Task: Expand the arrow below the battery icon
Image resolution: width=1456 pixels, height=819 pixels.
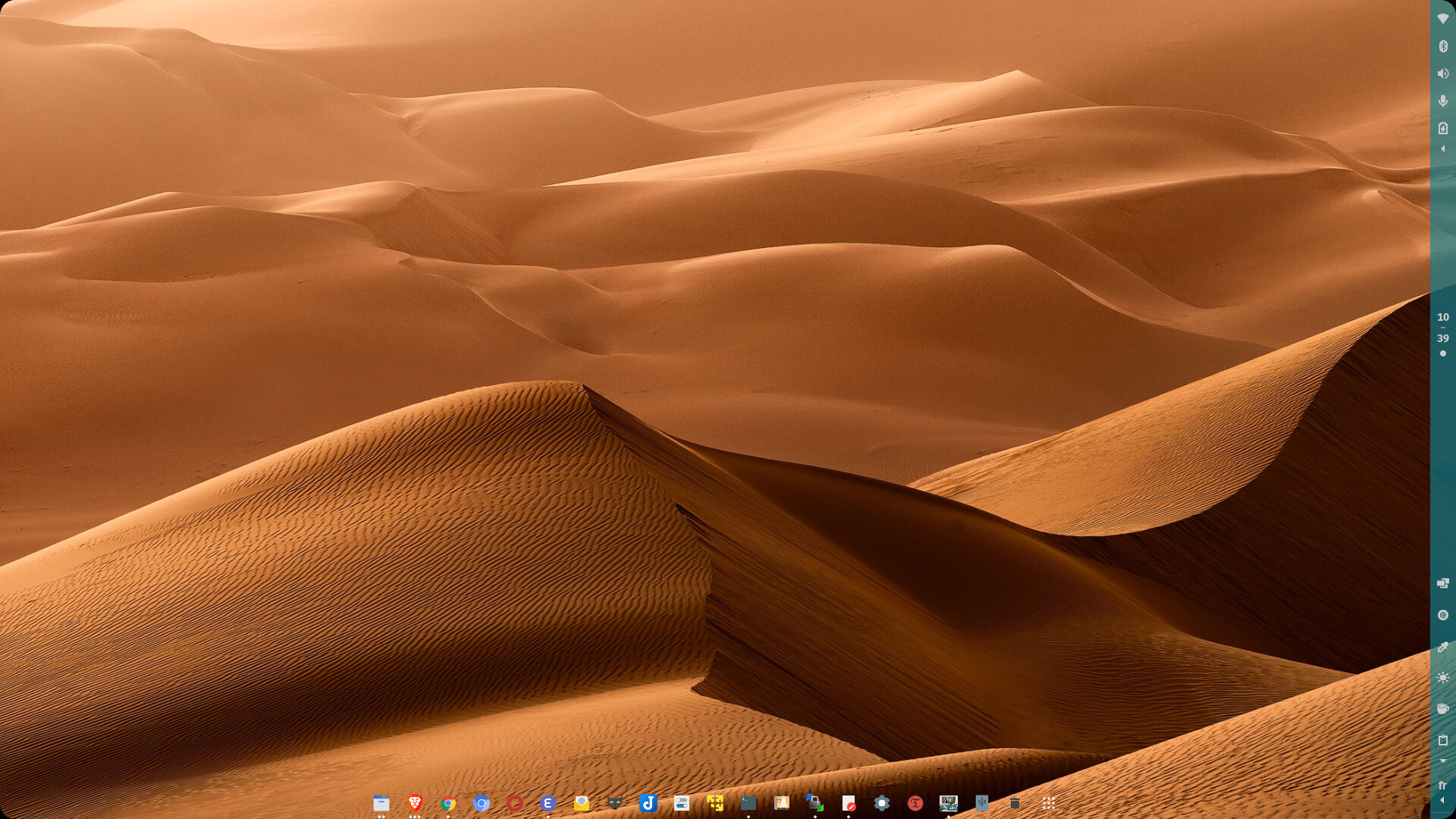Action: pos(1443,149)
